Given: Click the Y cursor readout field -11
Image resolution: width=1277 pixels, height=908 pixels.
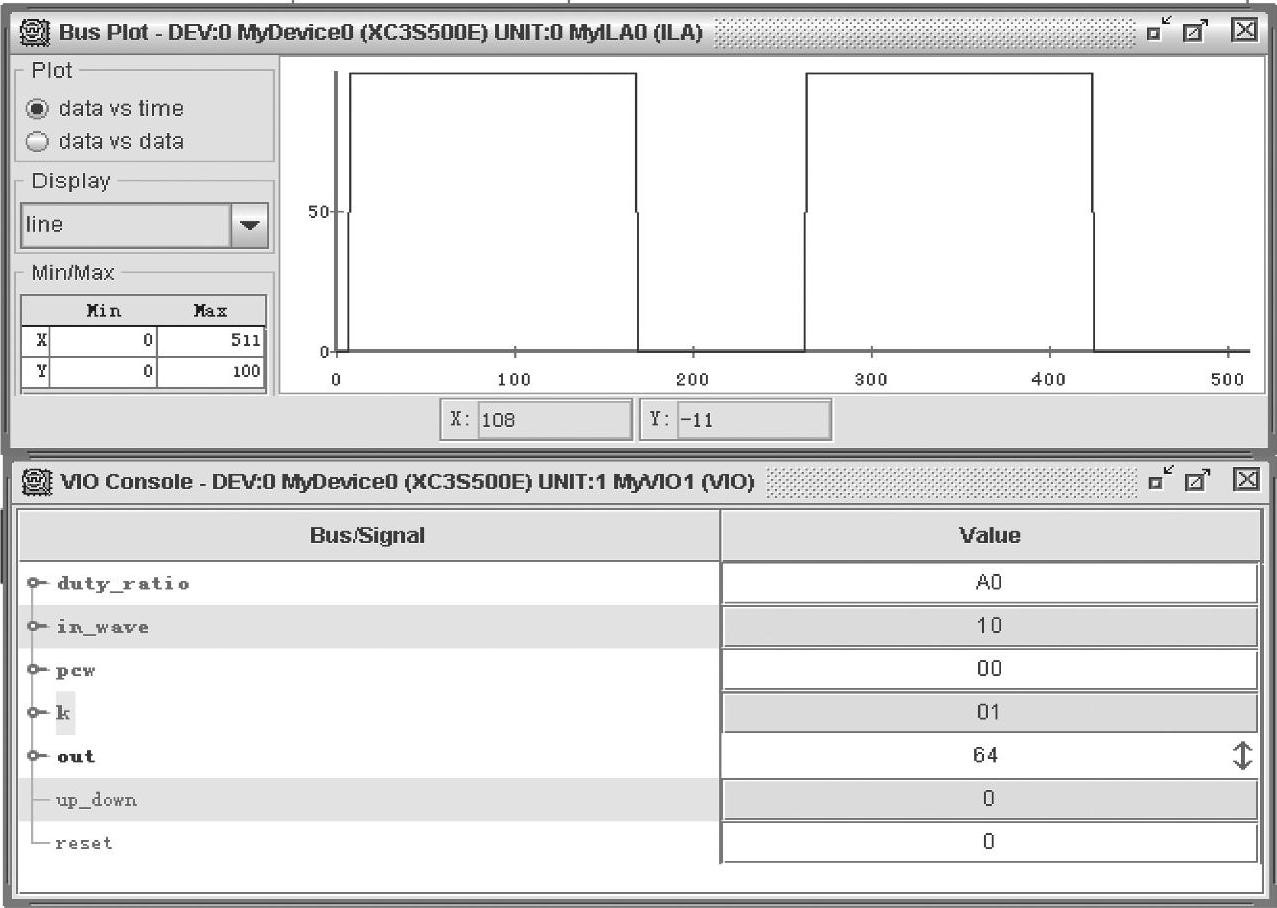Looking at the screenshot, I should [x=753, y=420].
